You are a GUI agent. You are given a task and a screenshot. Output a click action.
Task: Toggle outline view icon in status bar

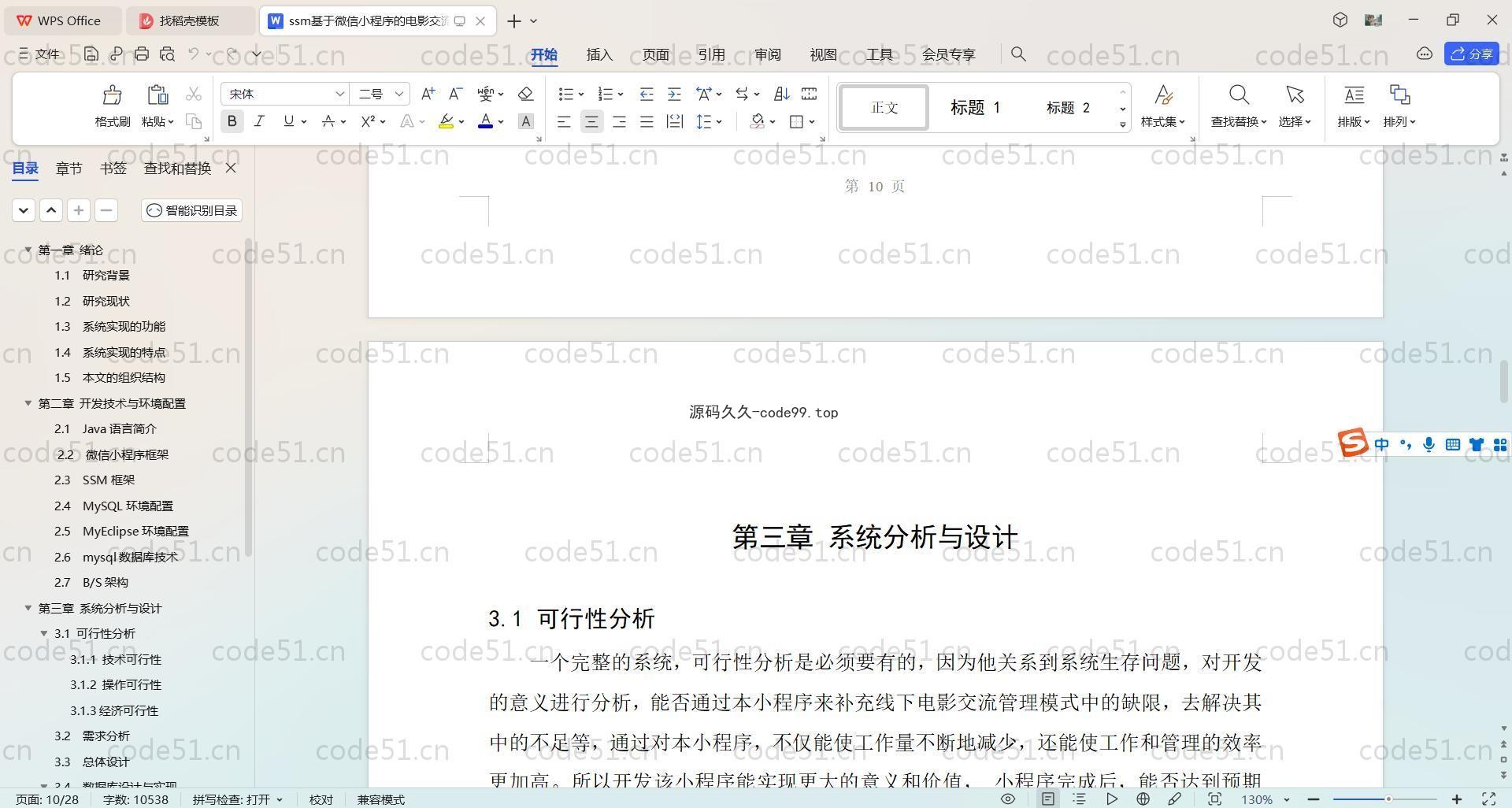click(x=1080, y=799)
